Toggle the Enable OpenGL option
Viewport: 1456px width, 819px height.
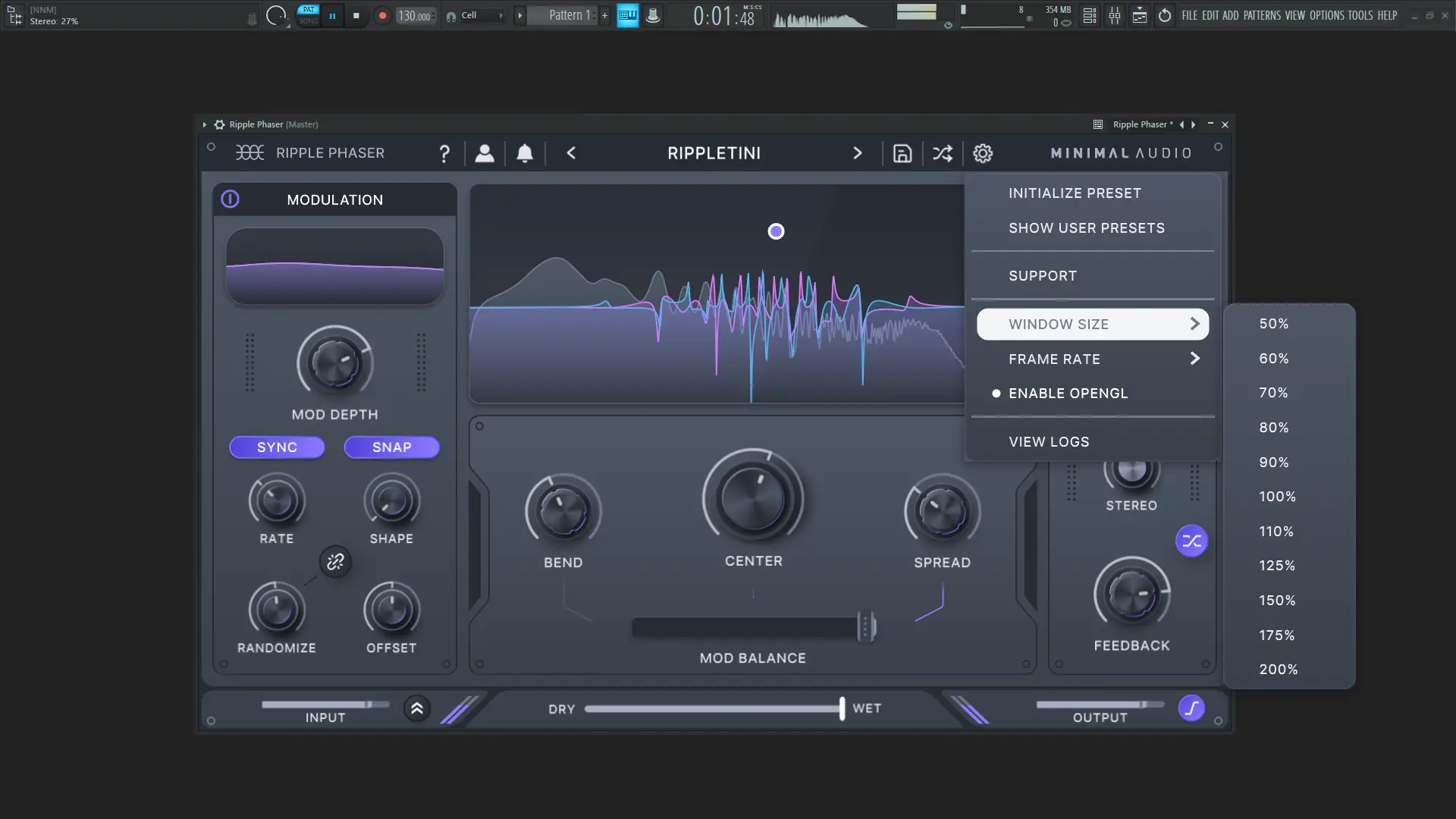coord(1068,394)
